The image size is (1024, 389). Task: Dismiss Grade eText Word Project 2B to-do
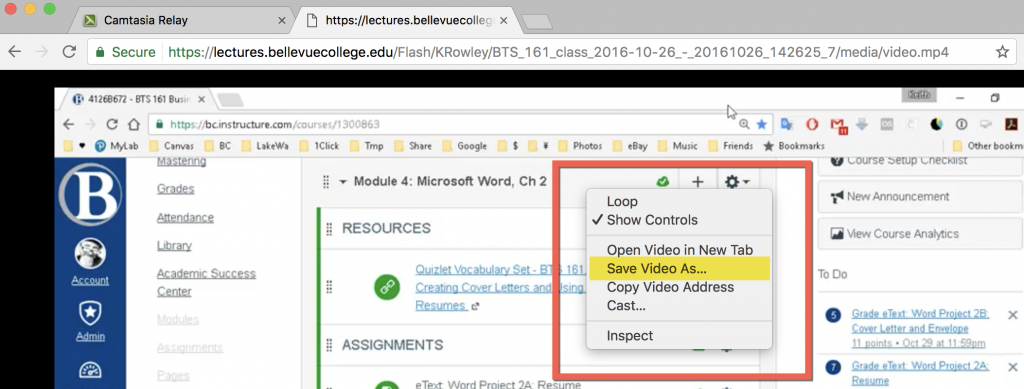click(1012, 315)
